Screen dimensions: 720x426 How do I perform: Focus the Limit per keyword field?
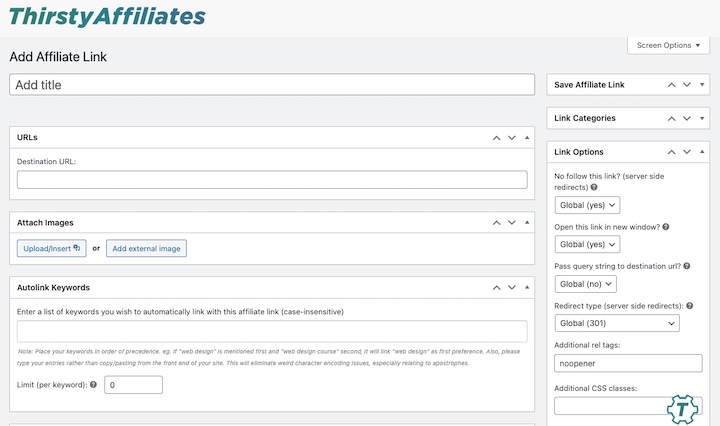[x=133, y=385]
